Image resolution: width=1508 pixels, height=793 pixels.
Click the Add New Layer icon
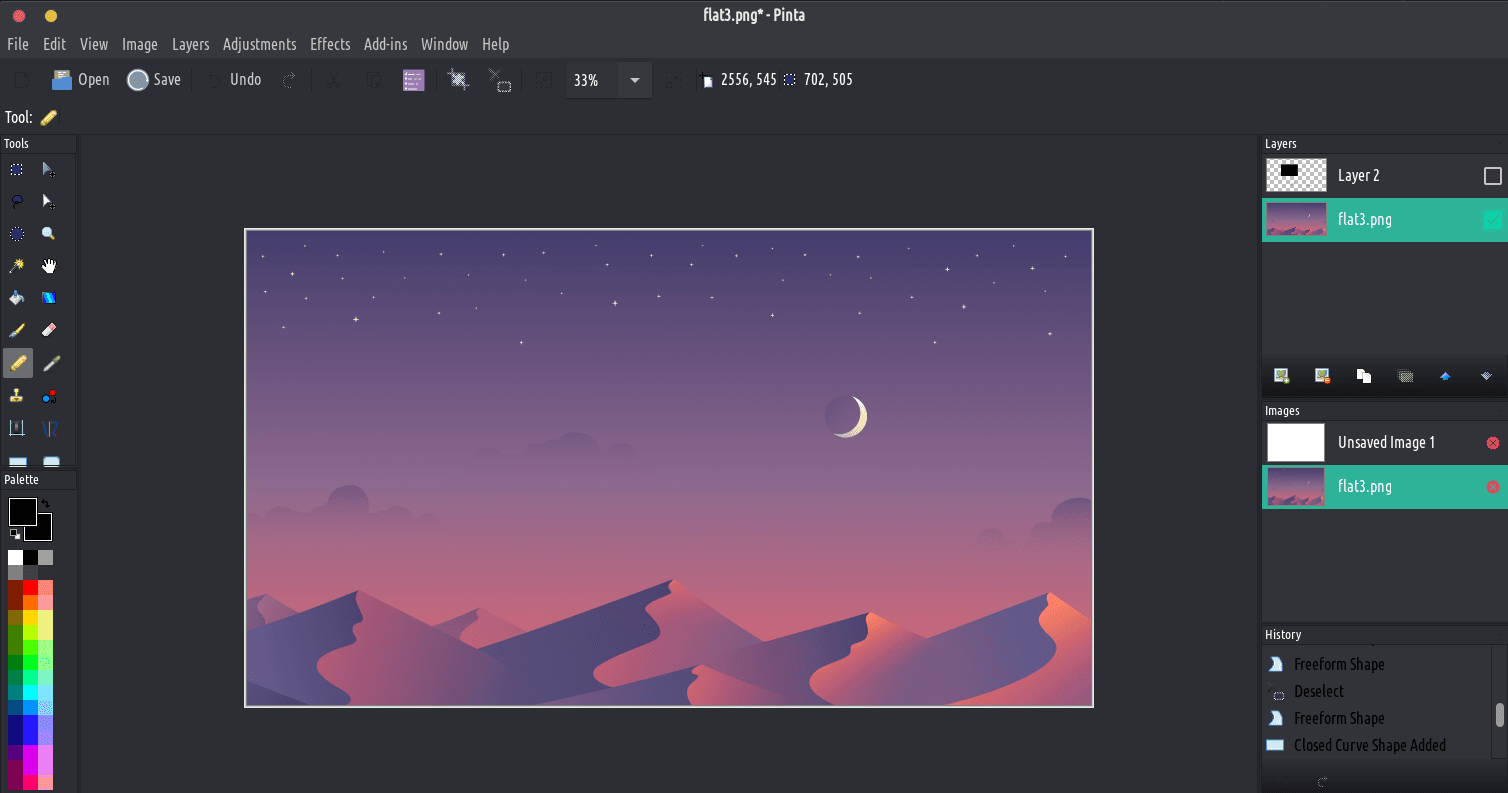(x=1281, y=376)
